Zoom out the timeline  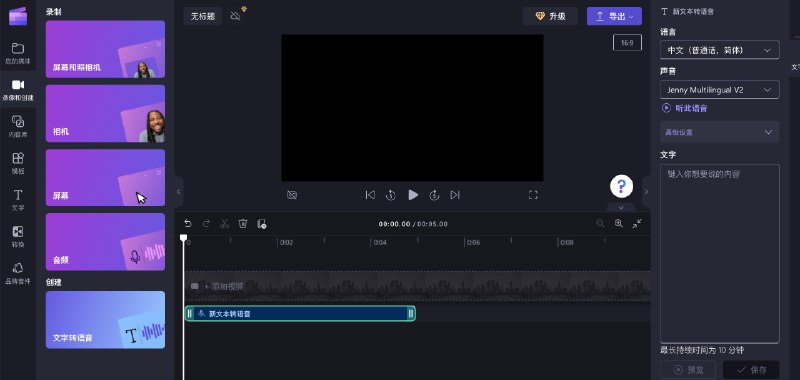pos(601,223)
